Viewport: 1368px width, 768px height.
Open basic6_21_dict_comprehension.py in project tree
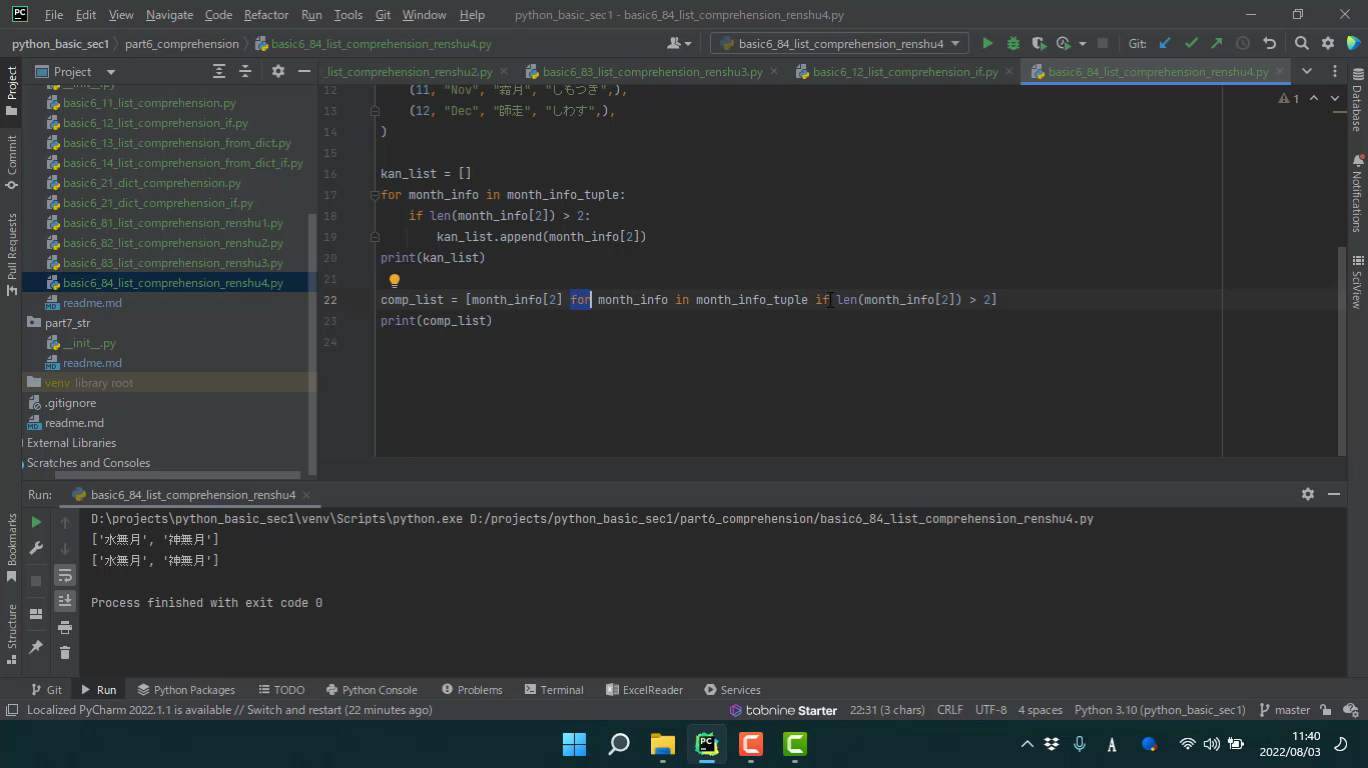click(152, 183)
